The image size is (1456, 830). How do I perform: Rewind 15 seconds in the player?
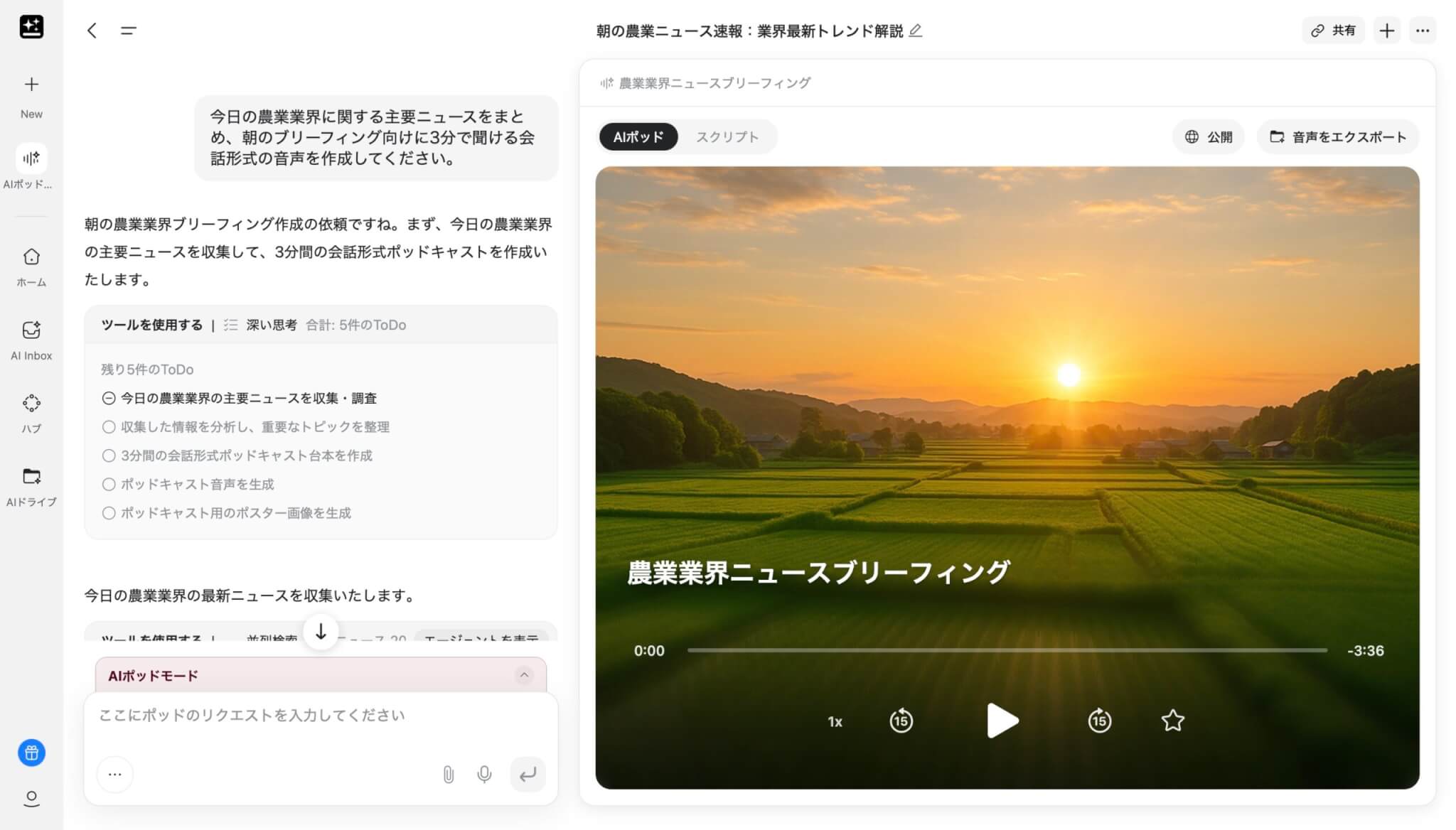pyautogui.click(x=901, y=721)
